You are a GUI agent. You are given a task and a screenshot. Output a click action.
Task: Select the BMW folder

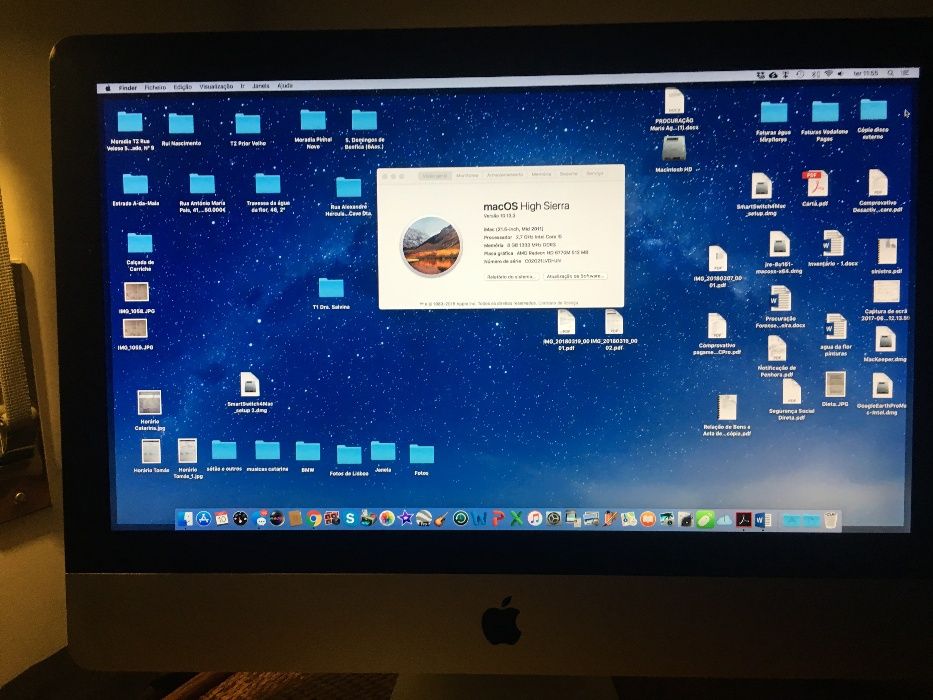(308, 457)
